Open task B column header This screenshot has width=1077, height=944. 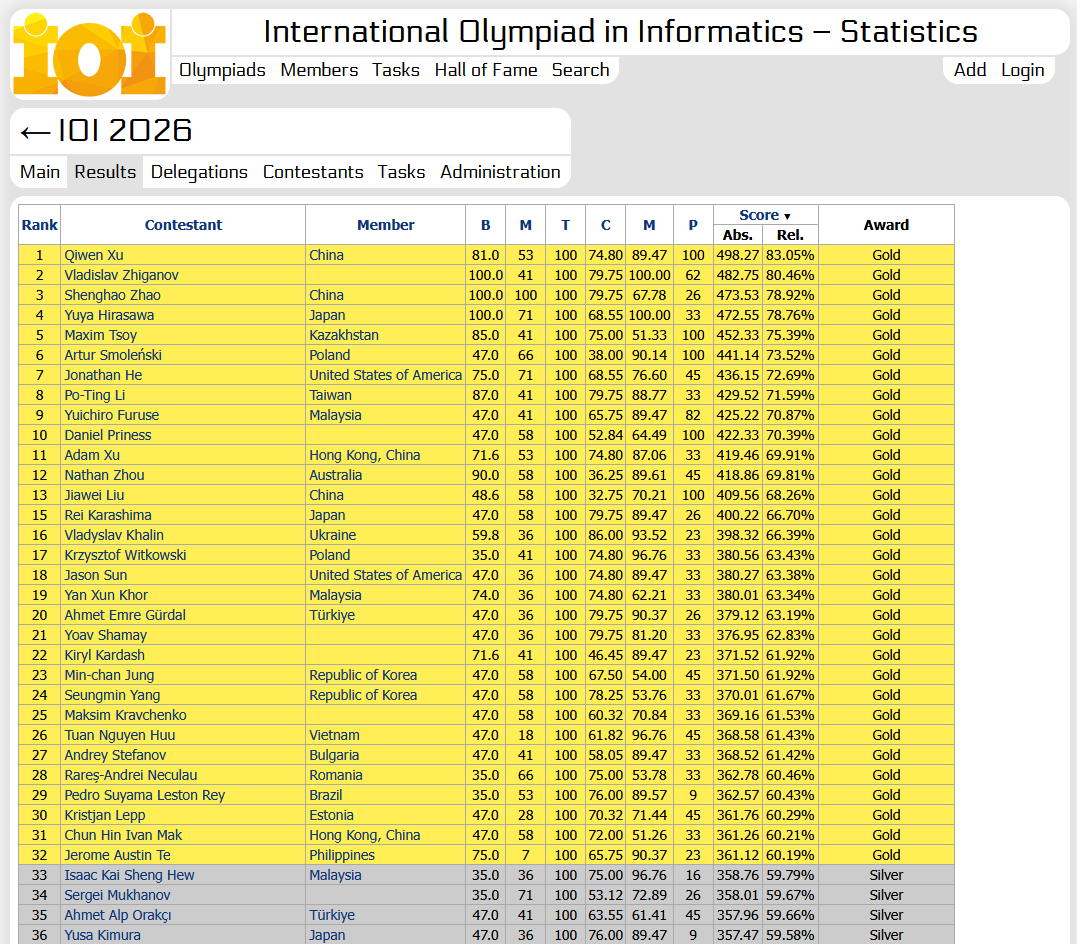coord(486,225)
